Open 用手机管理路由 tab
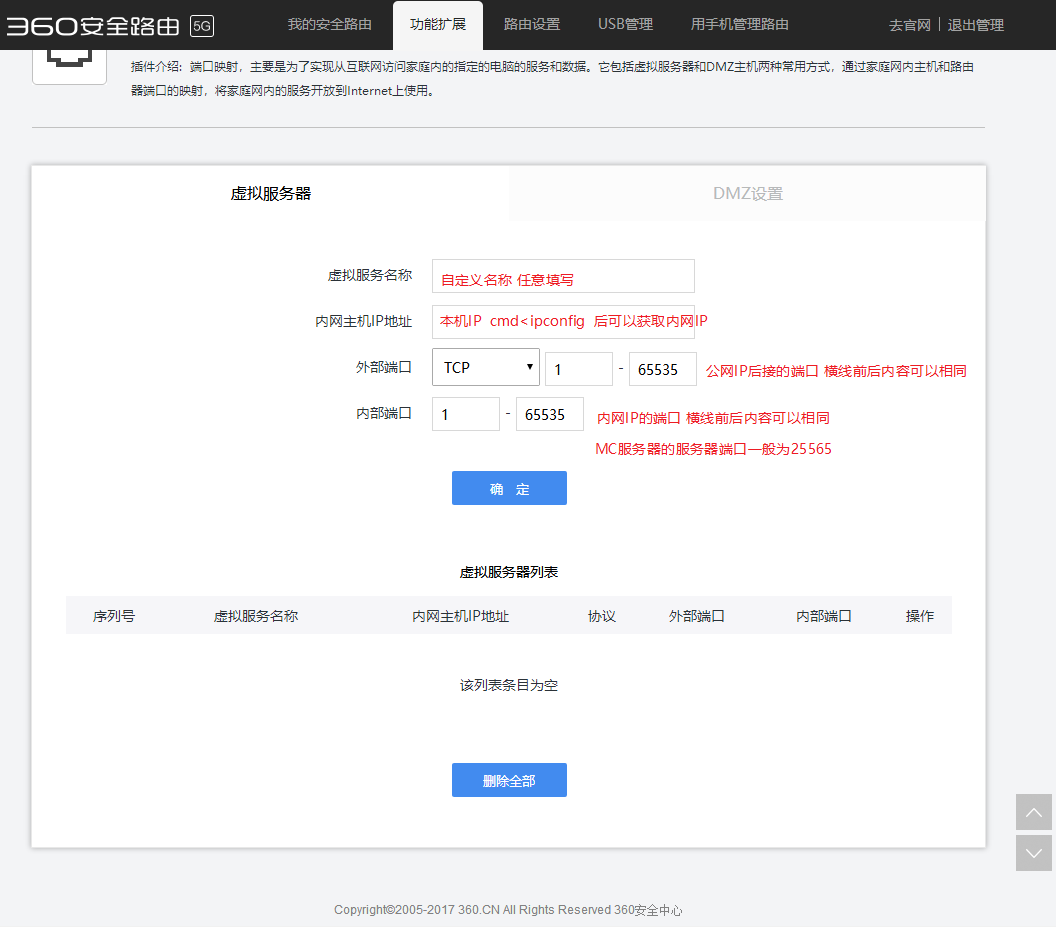The width and height of the screenshot is (1056, 927). 739,25
